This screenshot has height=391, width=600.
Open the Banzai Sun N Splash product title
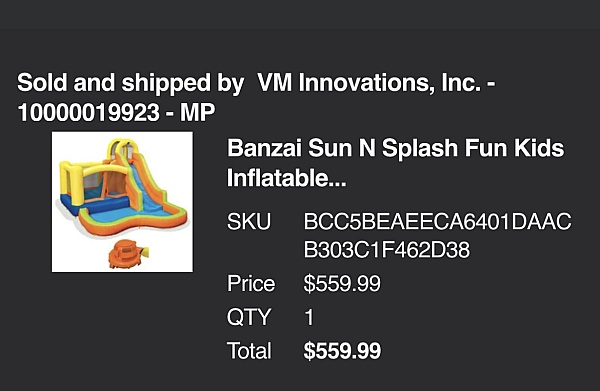coord(395,163)
